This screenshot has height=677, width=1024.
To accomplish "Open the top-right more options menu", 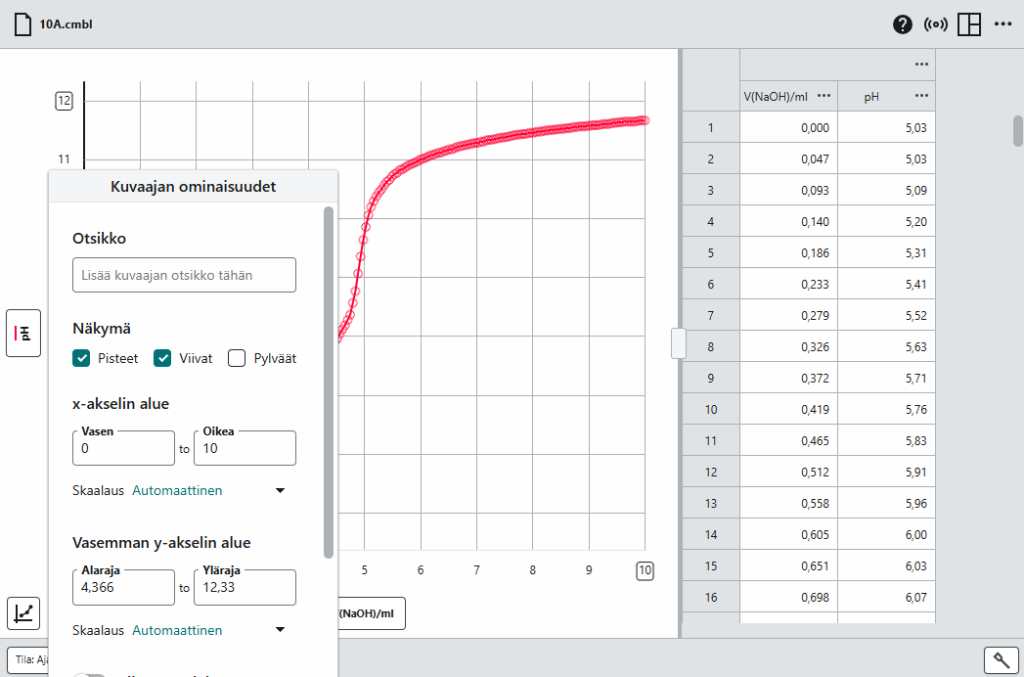I will [1002, 24].
